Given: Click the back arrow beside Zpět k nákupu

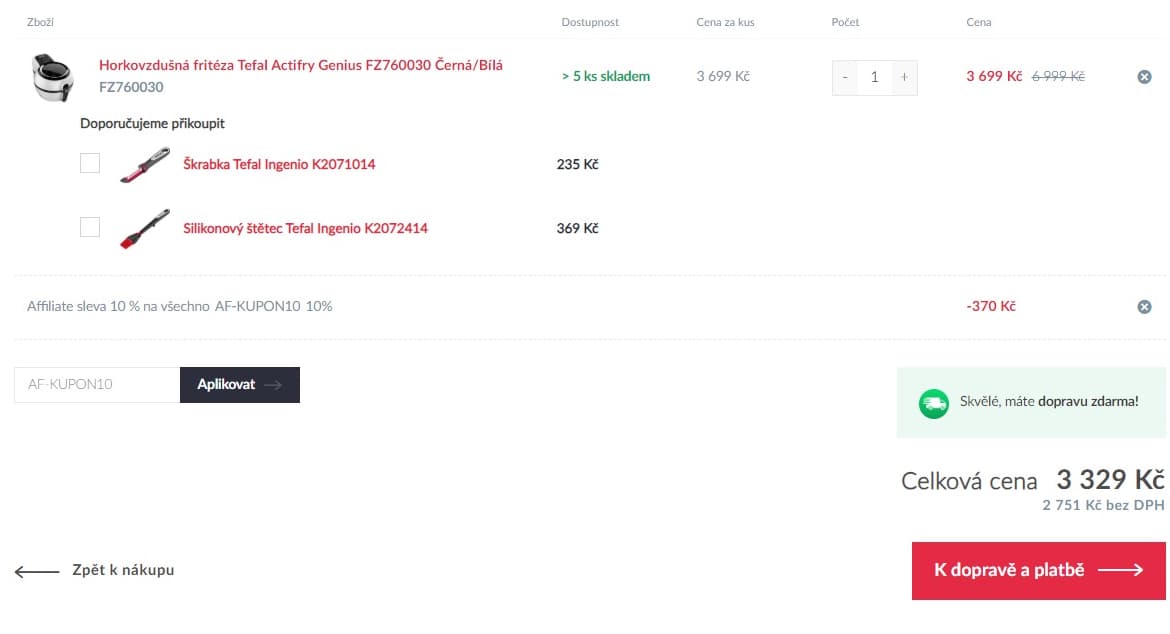Looking at the screenshot, I should click(37, 571).
